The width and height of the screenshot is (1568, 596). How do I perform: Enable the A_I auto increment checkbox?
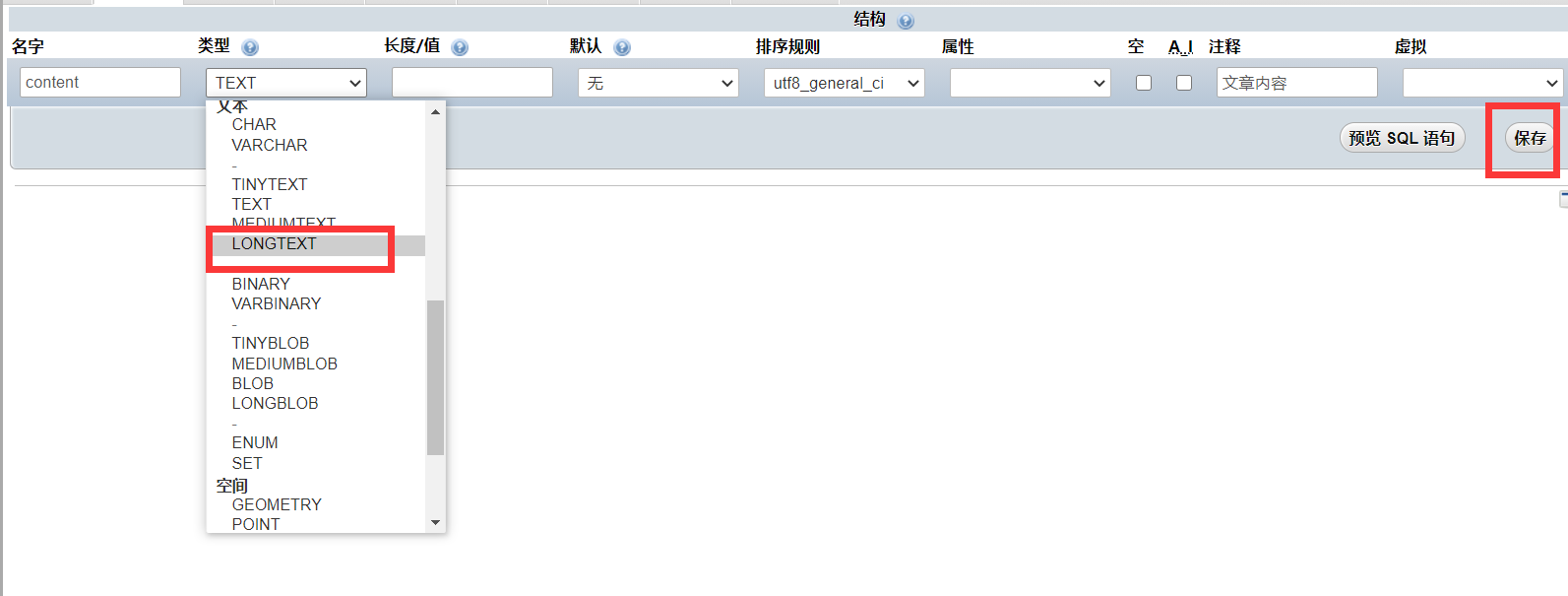click(1184, 83)
